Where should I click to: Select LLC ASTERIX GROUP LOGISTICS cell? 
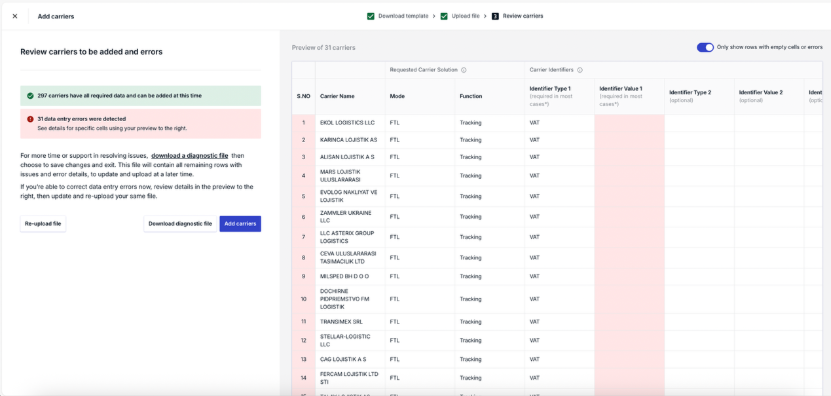(350, 237)
